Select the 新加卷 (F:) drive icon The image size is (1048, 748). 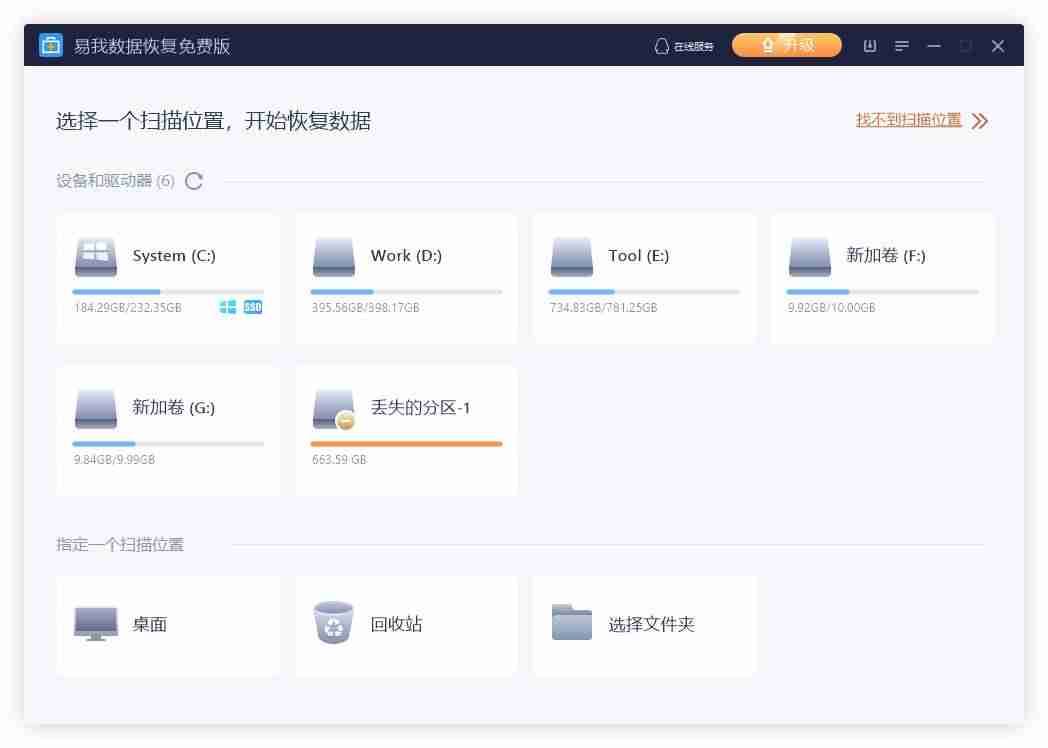[x=809, y=257]
